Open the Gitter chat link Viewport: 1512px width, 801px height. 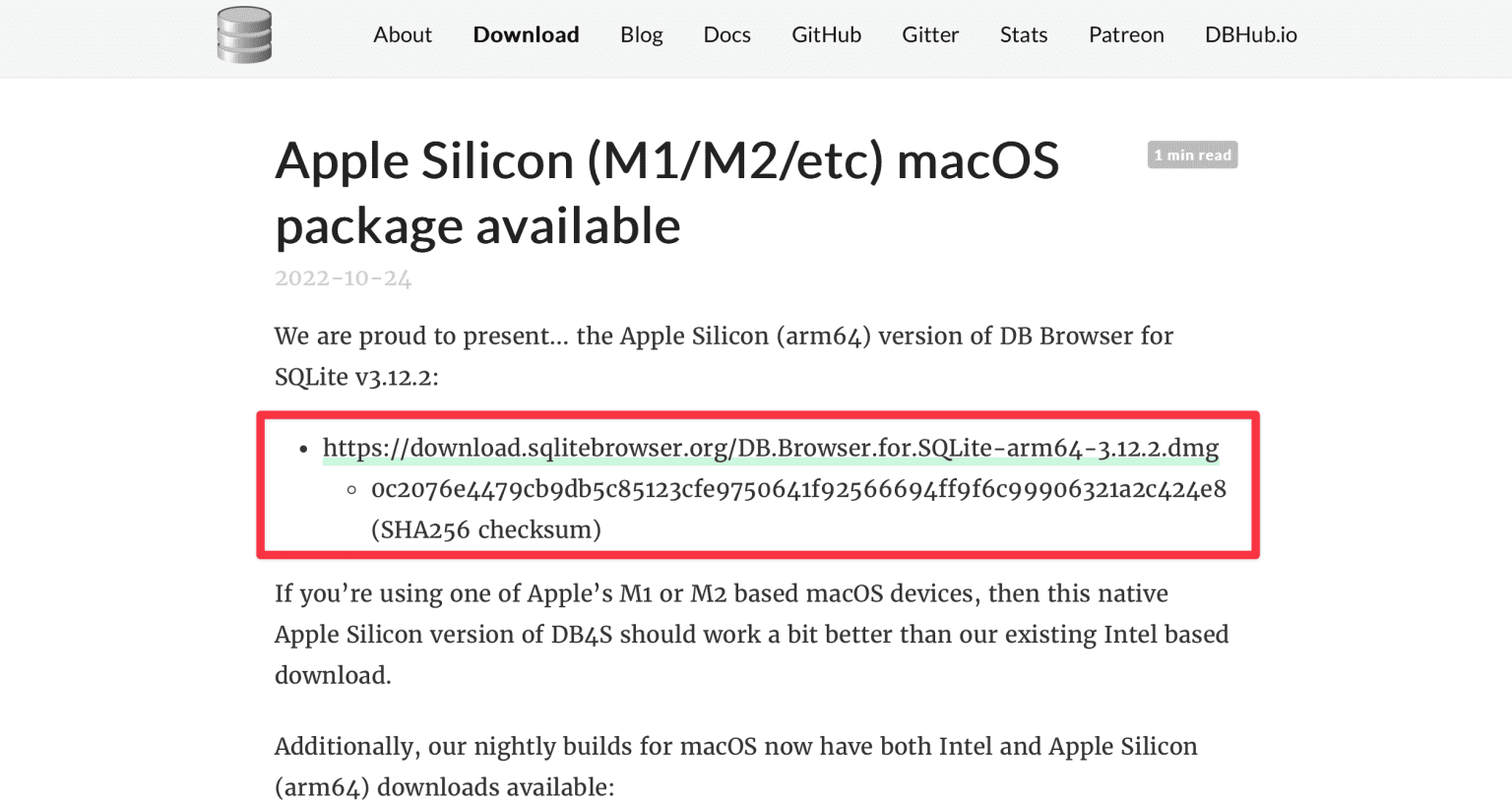click(929, 35)
